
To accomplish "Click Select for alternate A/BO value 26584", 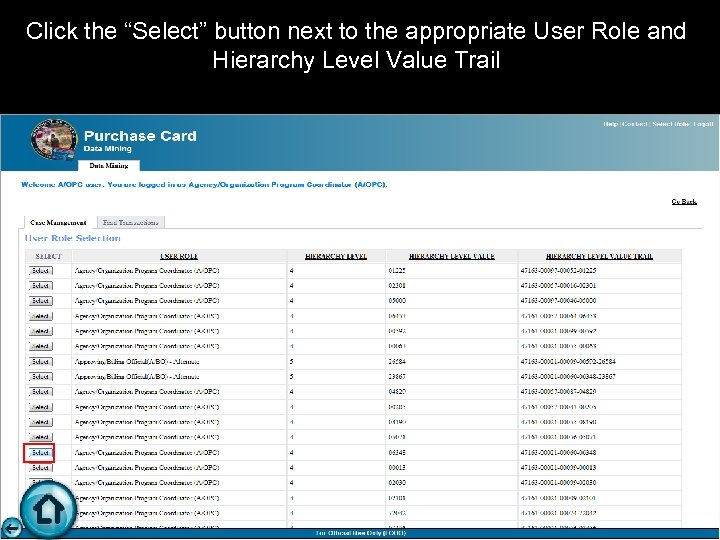I will click(40, 362).
